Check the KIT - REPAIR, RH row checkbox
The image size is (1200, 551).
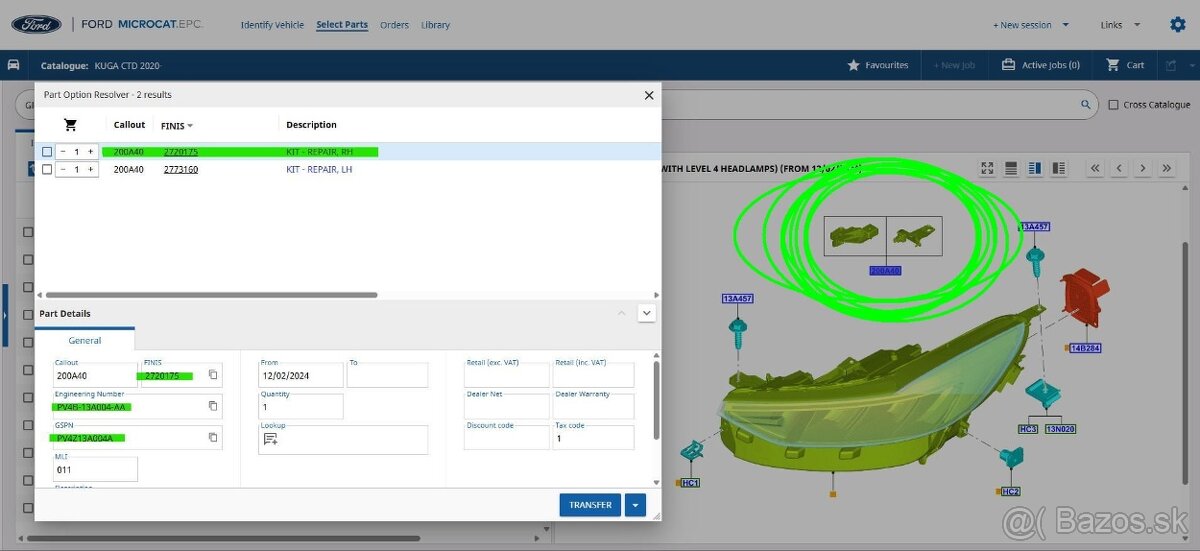click(x=47, y=152)
